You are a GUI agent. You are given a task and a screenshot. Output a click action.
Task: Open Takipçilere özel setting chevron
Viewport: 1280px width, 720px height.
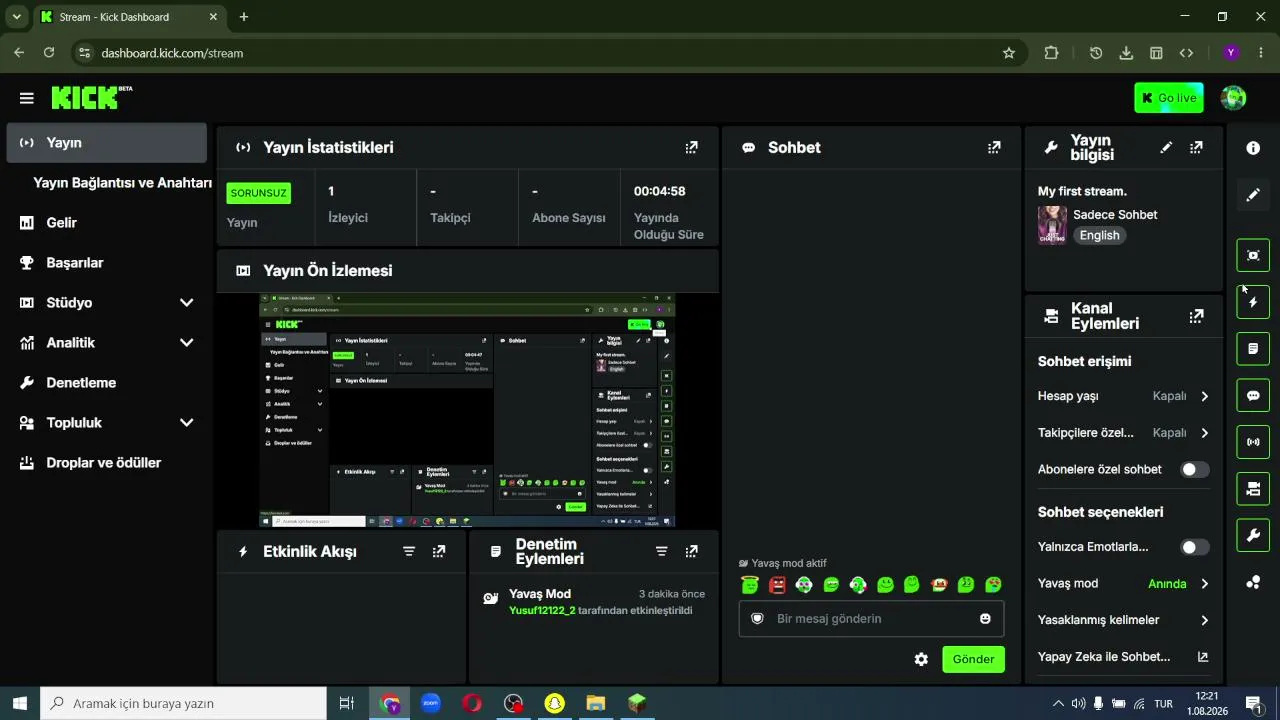(x=1204, y=433)
